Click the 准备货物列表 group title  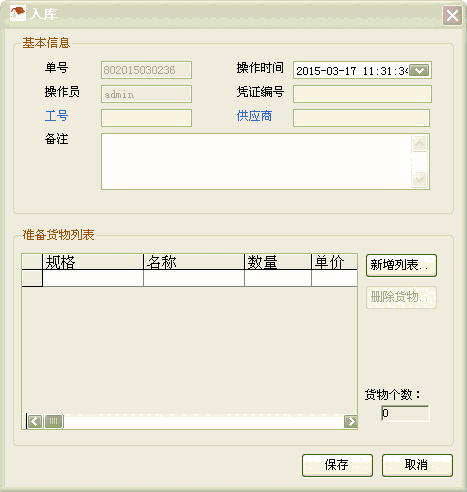(x=58, y=235)
